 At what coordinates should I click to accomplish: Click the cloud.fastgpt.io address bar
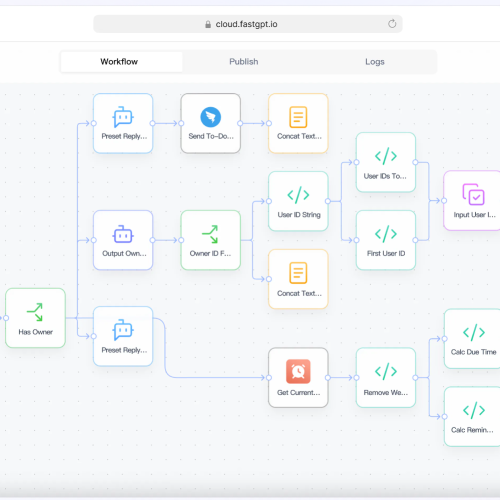point(248,24)
